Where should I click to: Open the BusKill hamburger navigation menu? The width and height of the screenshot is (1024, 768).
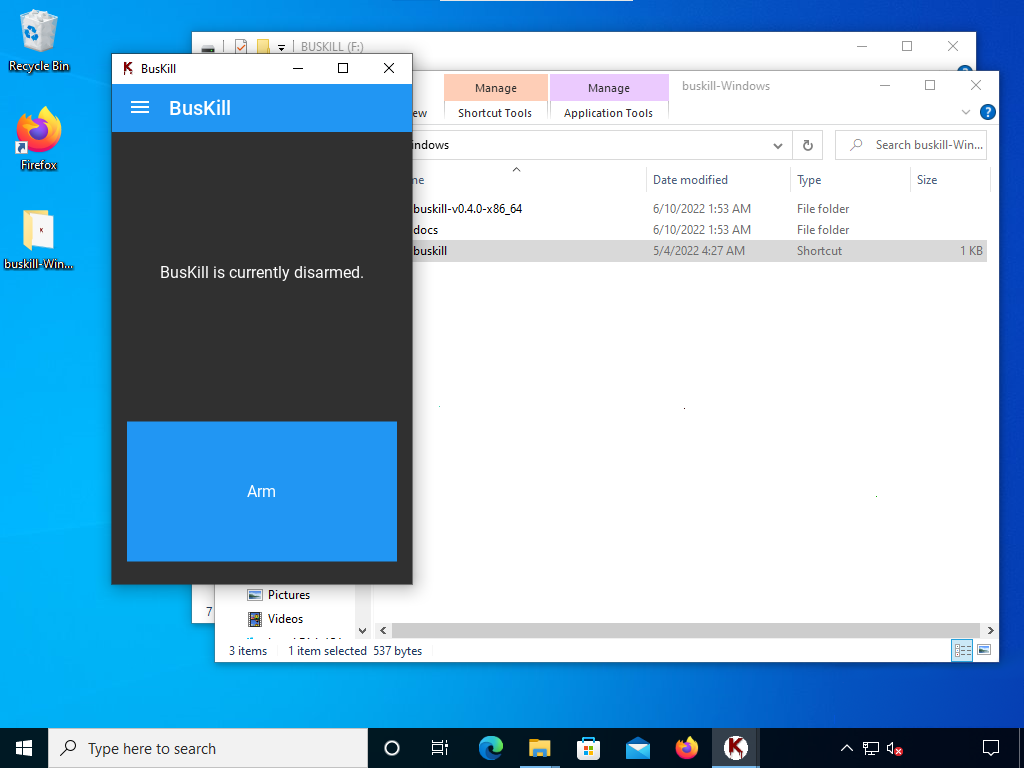(140, 108)
